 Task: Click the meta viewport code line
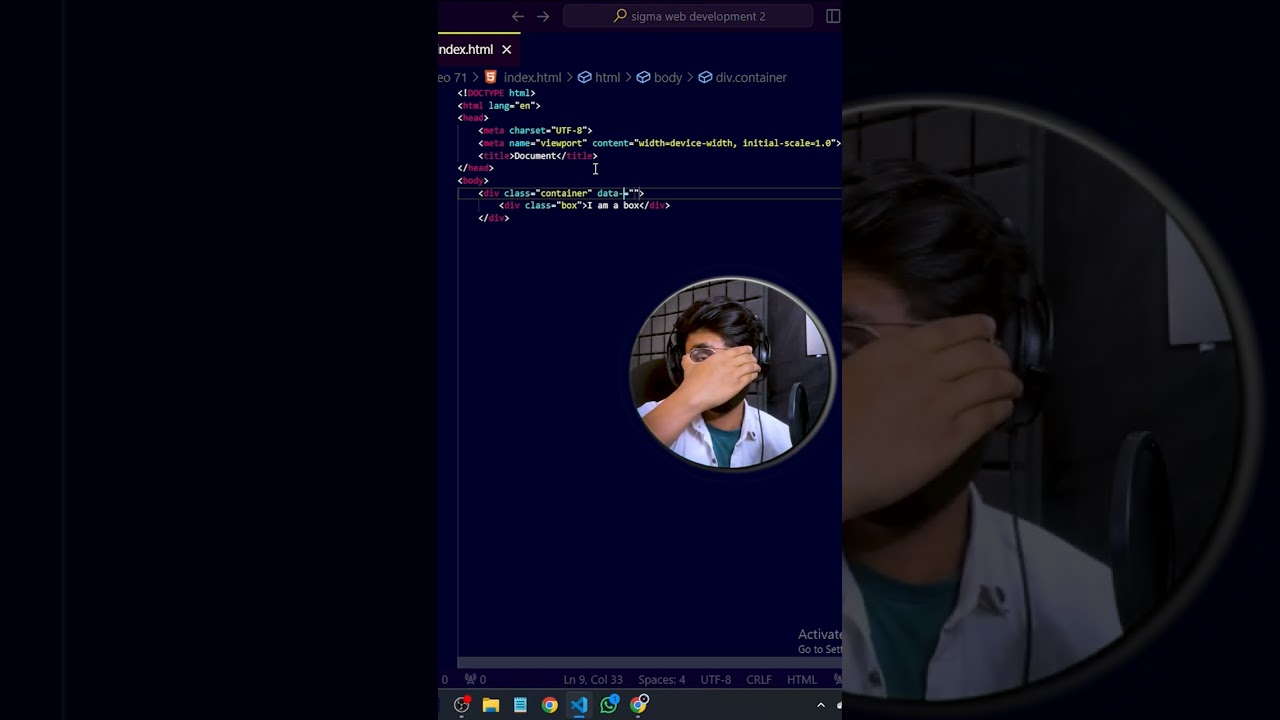point(659,143)
